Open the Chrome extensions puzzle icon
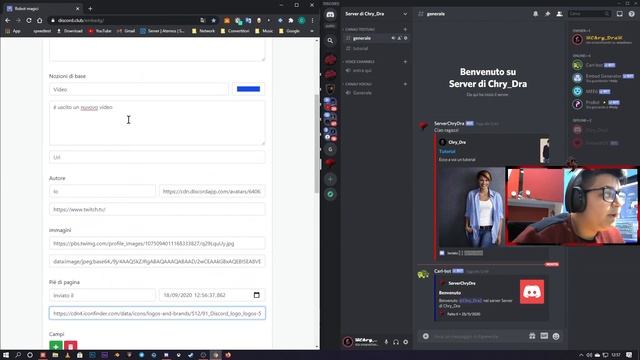Viewport: 640px width, 360px height. [291, 20]
